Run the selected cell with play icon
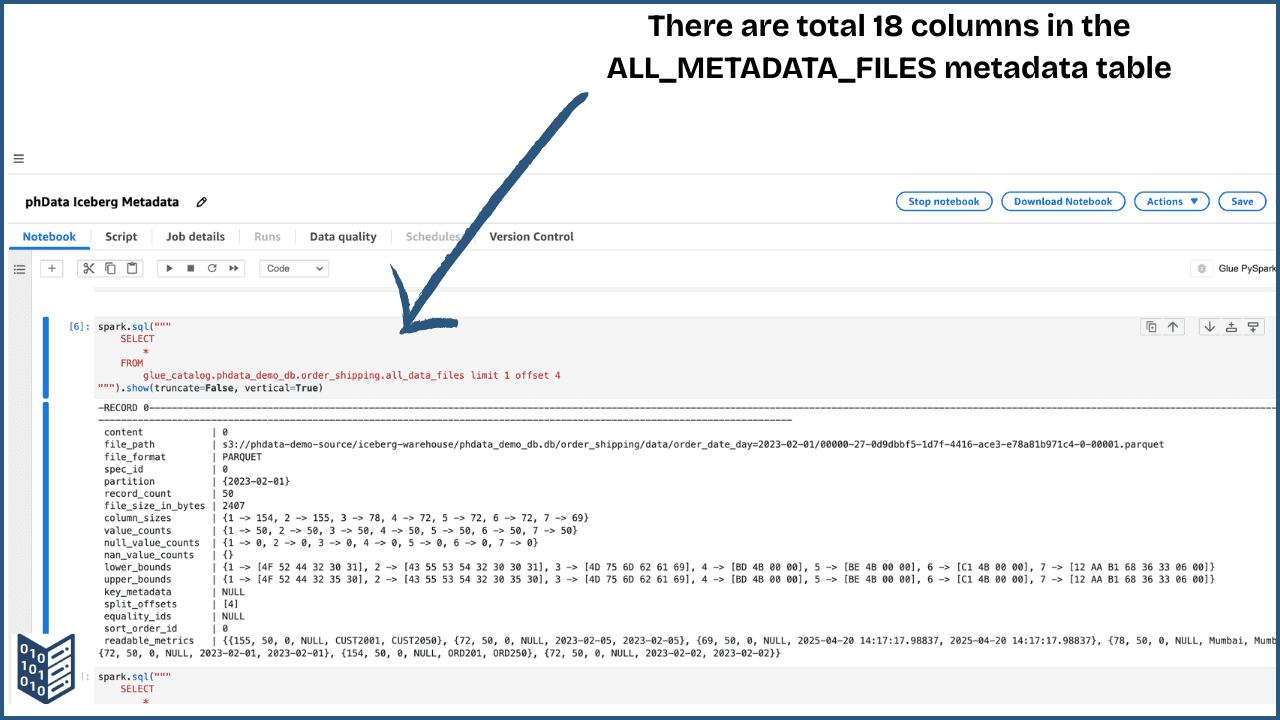The width and height of the screenshot is (1280, 720). 169,268
